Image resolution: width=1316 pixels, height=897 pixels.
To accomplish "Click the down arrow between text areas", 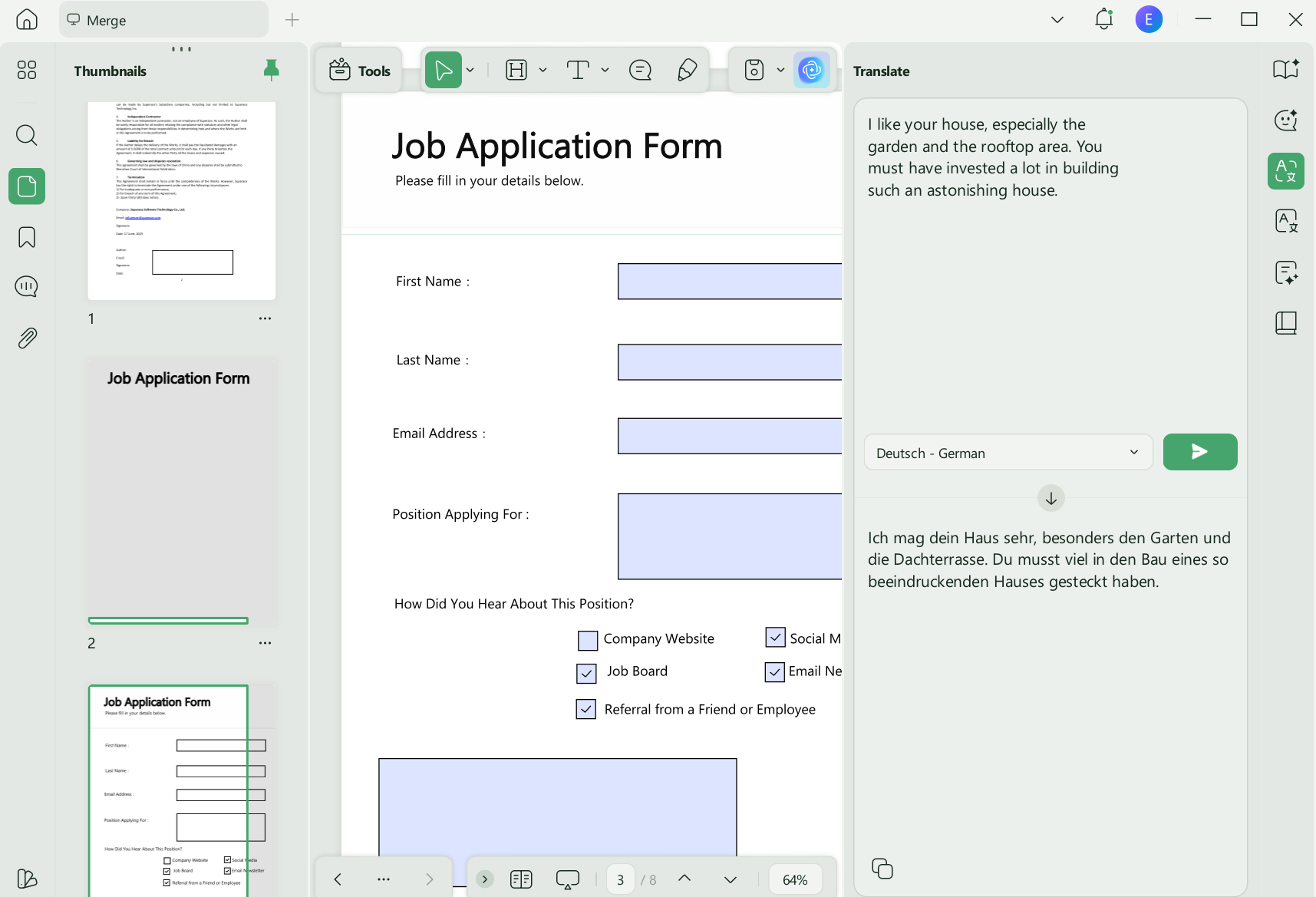I will [1051, 499].
